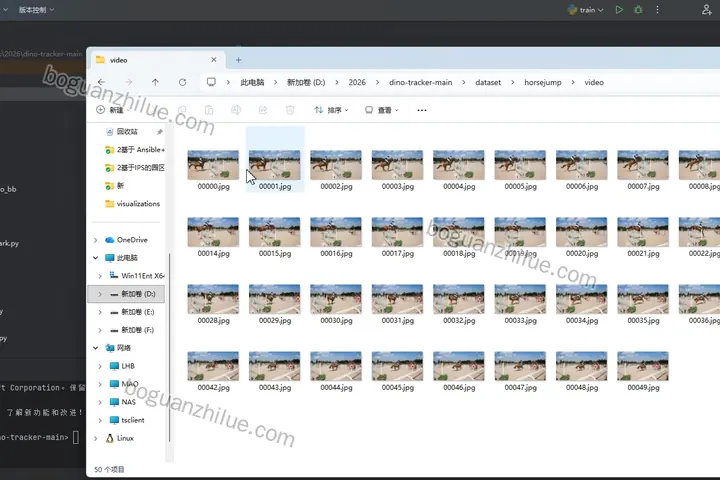Click horsejump in the address breadcrumb
This screenshot has height=480, width=720.
[x=543, y=82]
